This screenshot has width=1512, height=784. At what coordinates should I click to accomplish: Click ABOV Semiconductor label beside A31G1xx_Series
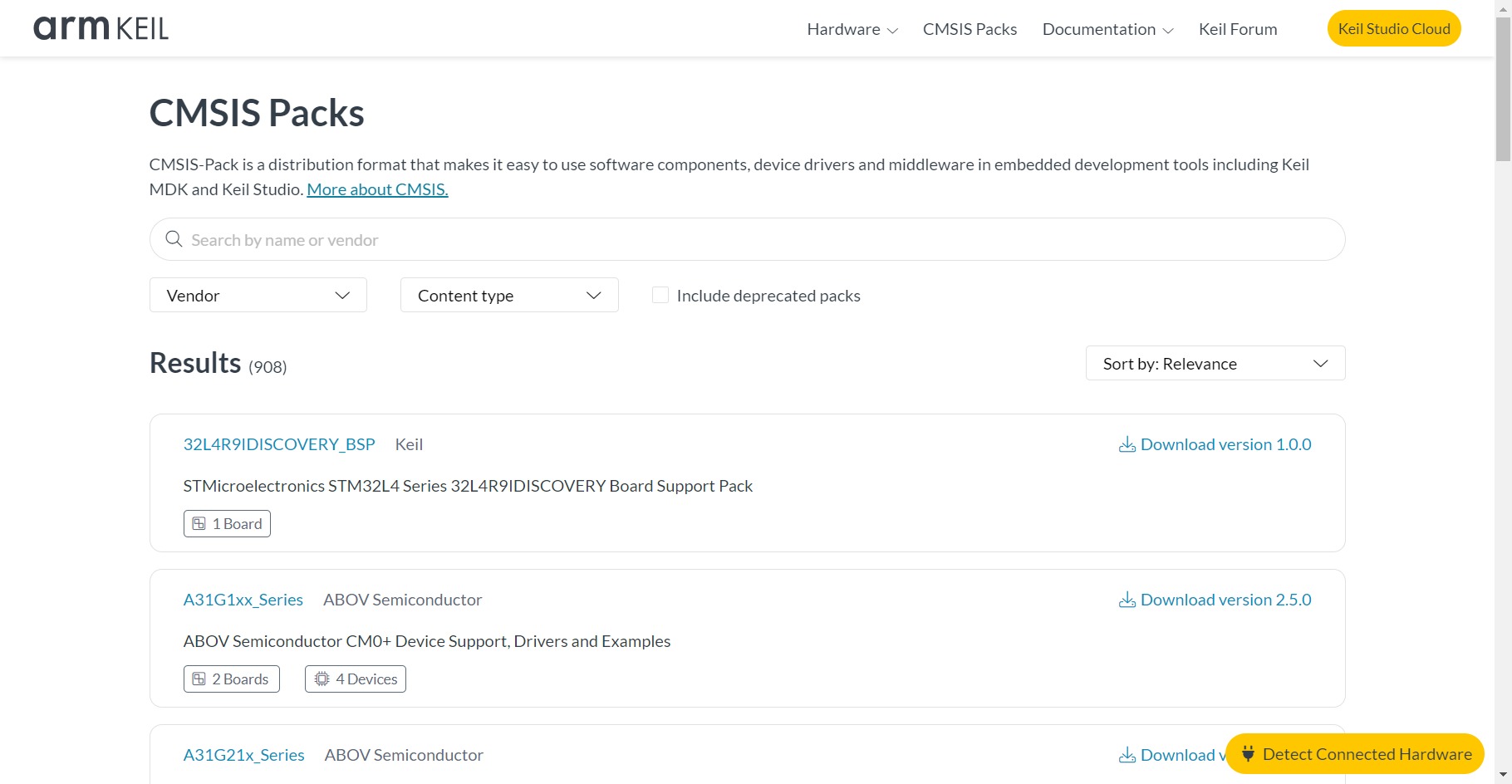coord(403,600)
